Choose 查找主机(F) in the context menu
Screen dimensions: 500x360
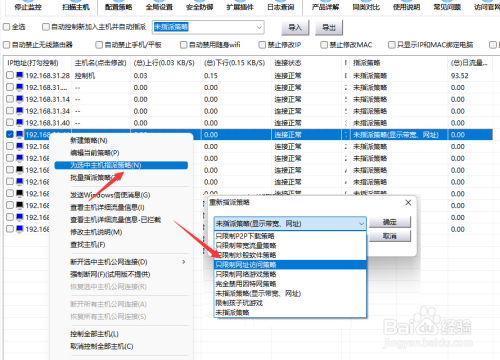88,245
